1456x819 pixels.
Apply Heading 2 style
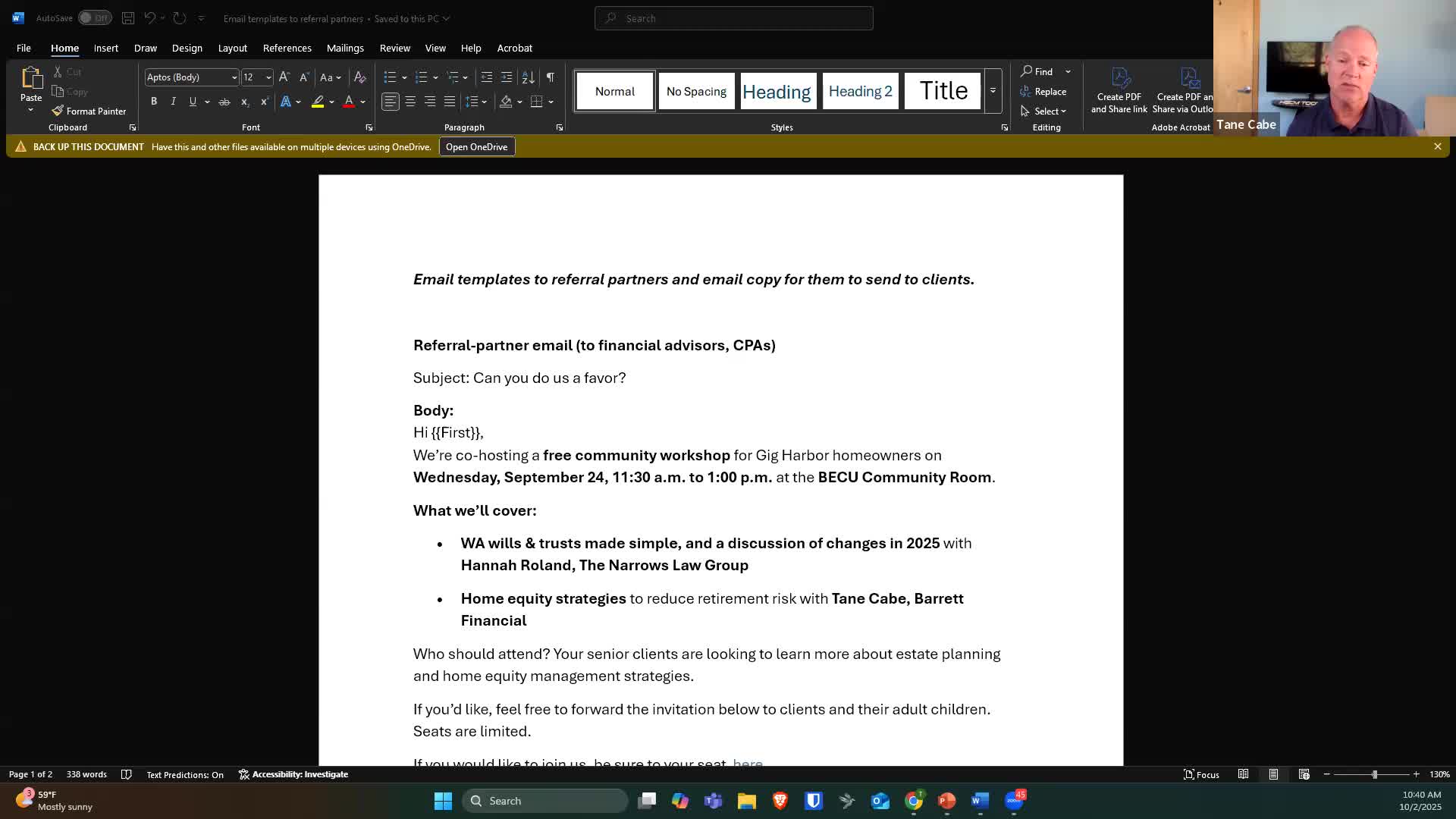860,91
